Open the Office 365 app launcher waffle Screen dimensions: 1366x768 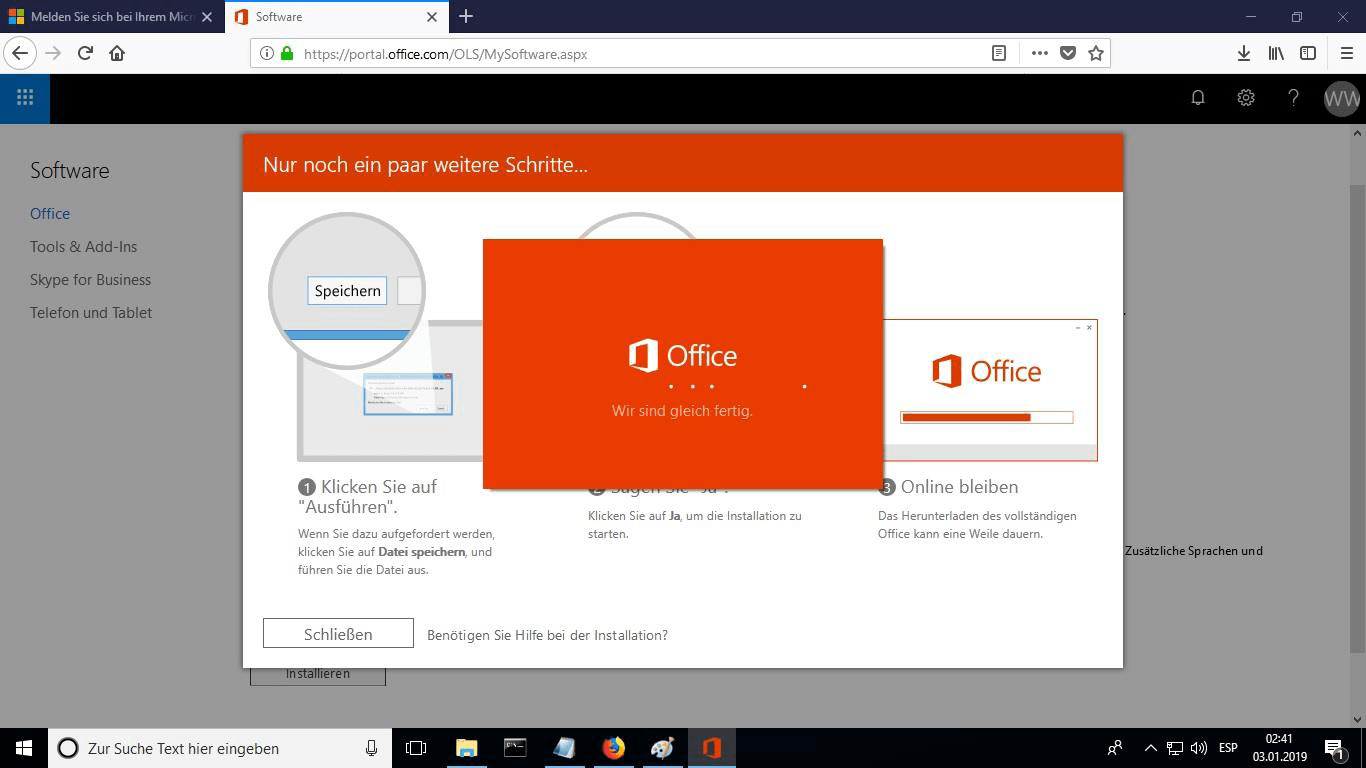[x=25, y=98]
